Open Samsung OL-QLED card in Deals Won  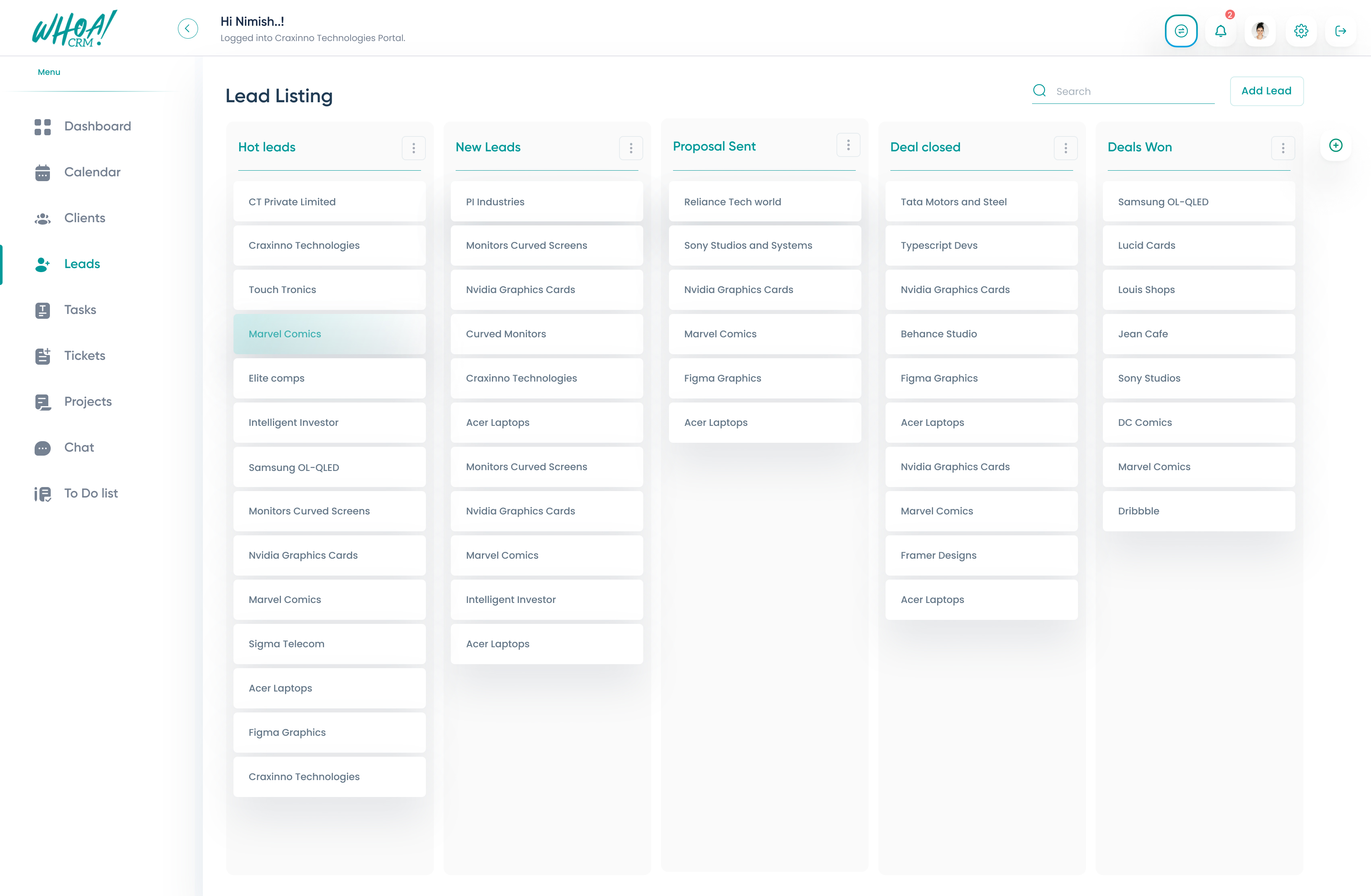pos(1199,202)
